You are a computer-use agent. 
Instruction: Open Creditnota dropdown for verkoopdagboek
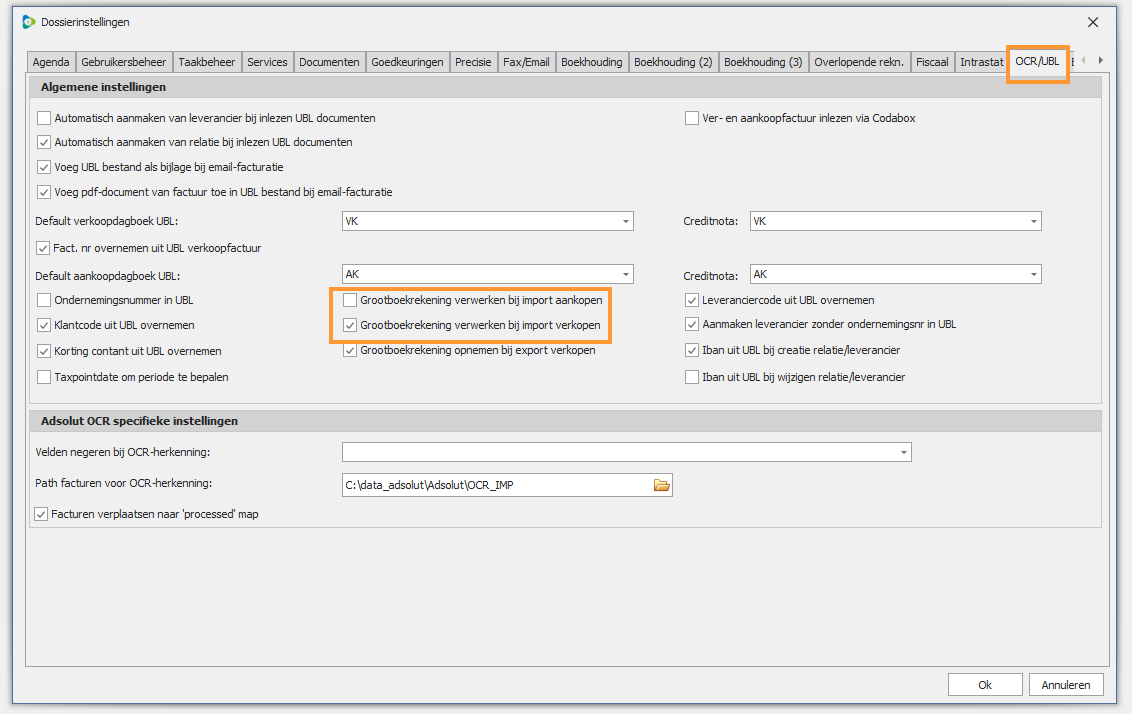(1033, 221)
